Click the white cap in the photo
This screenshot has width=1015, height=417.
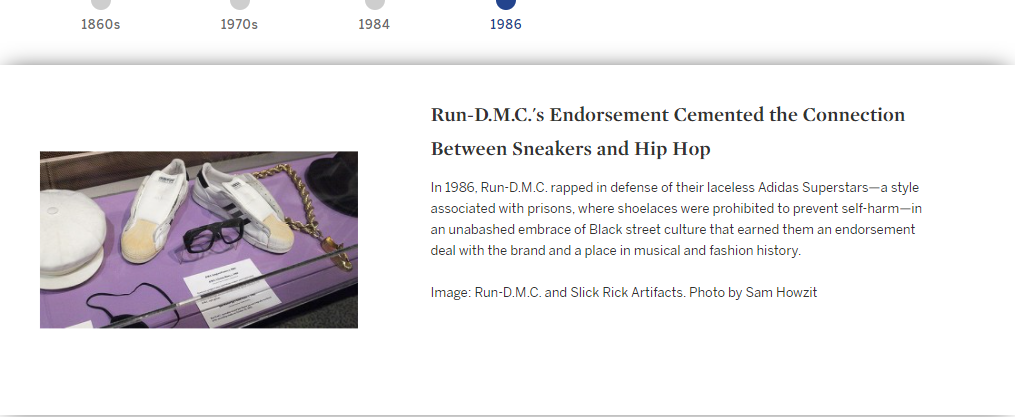(x=72, y=238)
